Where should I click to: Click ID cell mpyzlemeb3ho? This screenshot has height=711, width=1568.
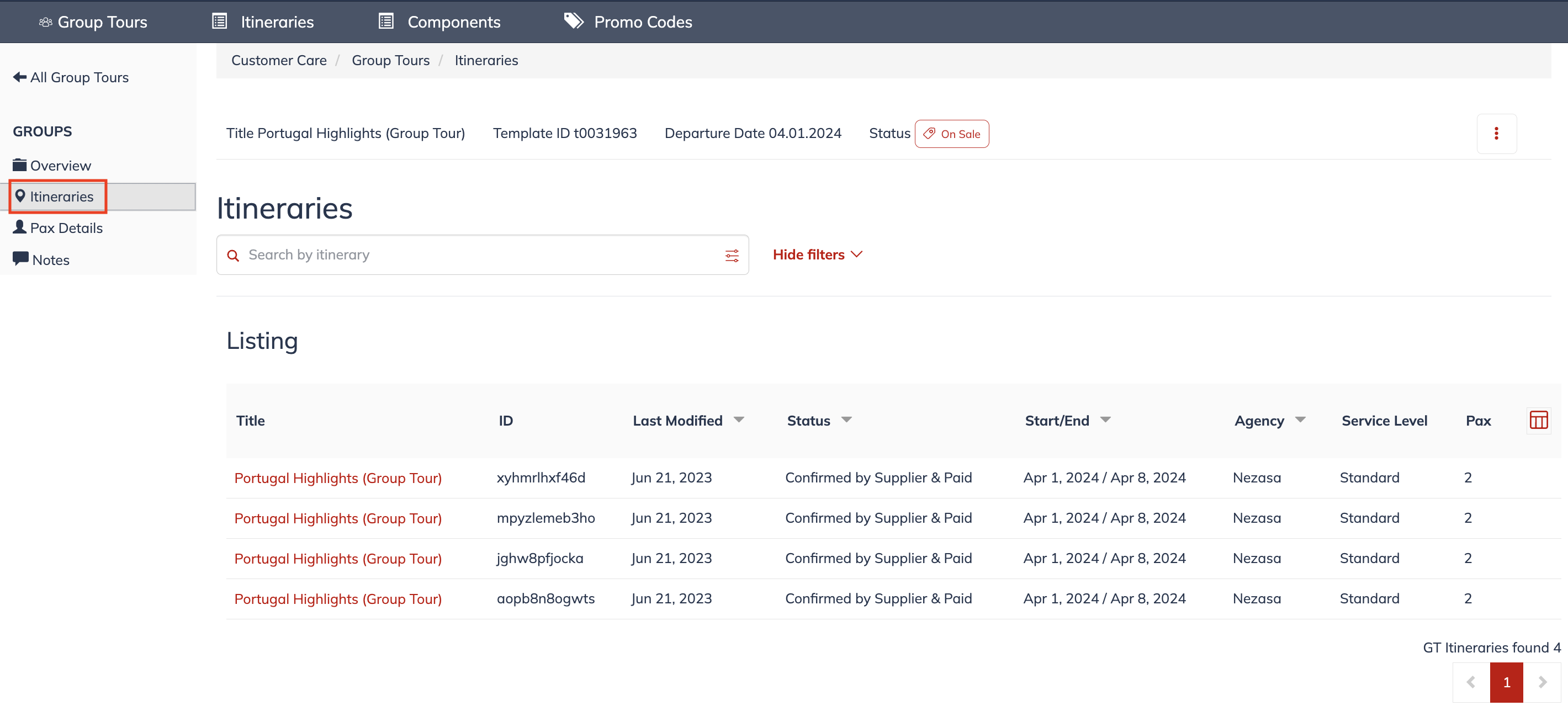(546, 518)
